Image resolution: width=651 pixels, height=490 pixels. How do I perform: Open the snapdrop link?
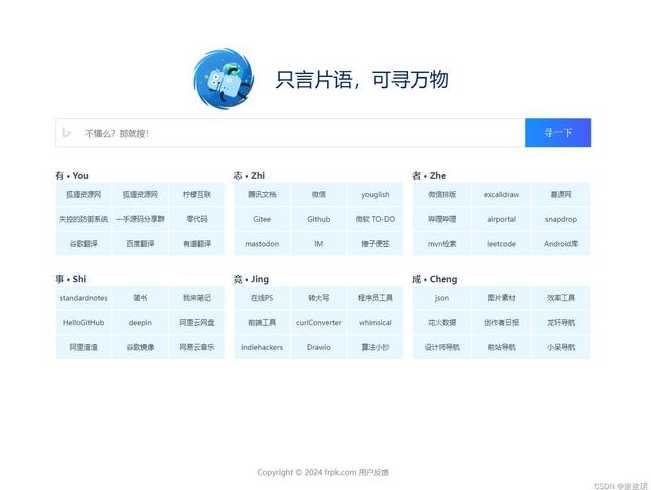[560, 219]
